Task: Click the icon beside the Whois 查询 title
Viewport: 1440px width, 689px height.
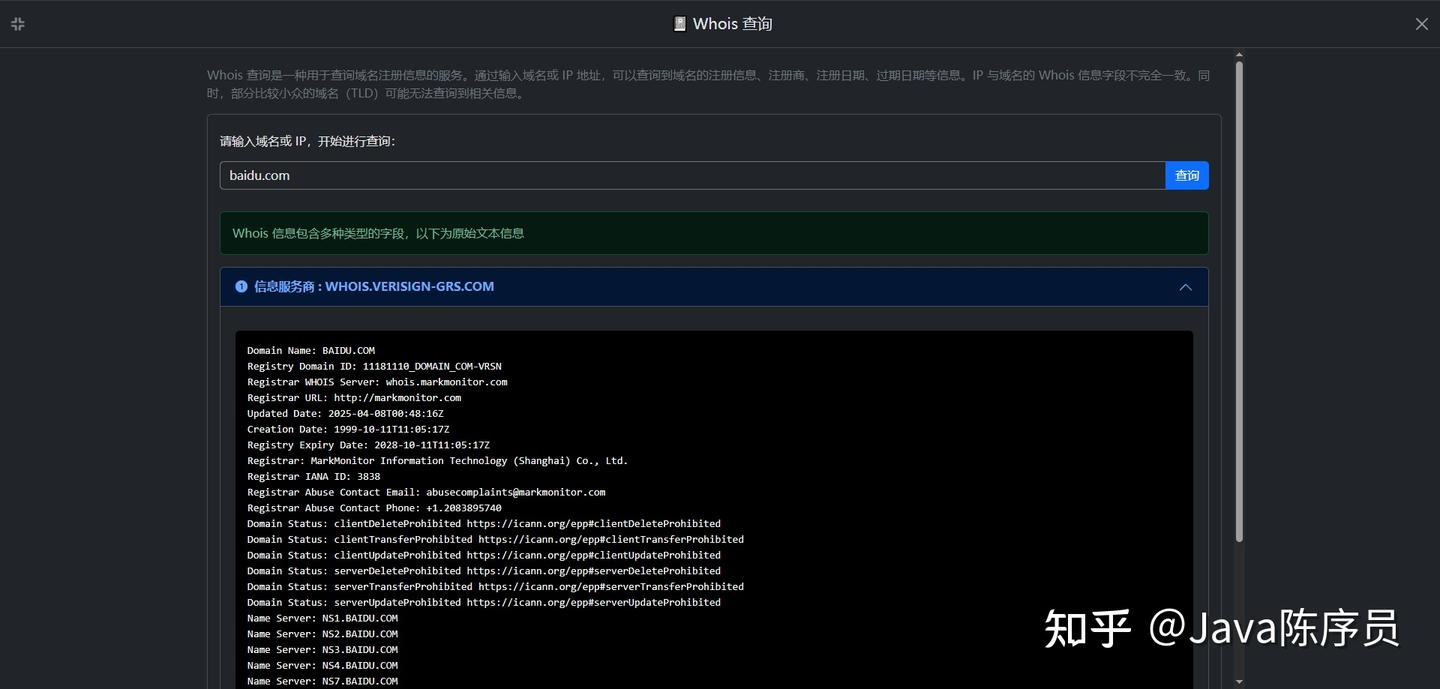Action: tap(680, 24)
